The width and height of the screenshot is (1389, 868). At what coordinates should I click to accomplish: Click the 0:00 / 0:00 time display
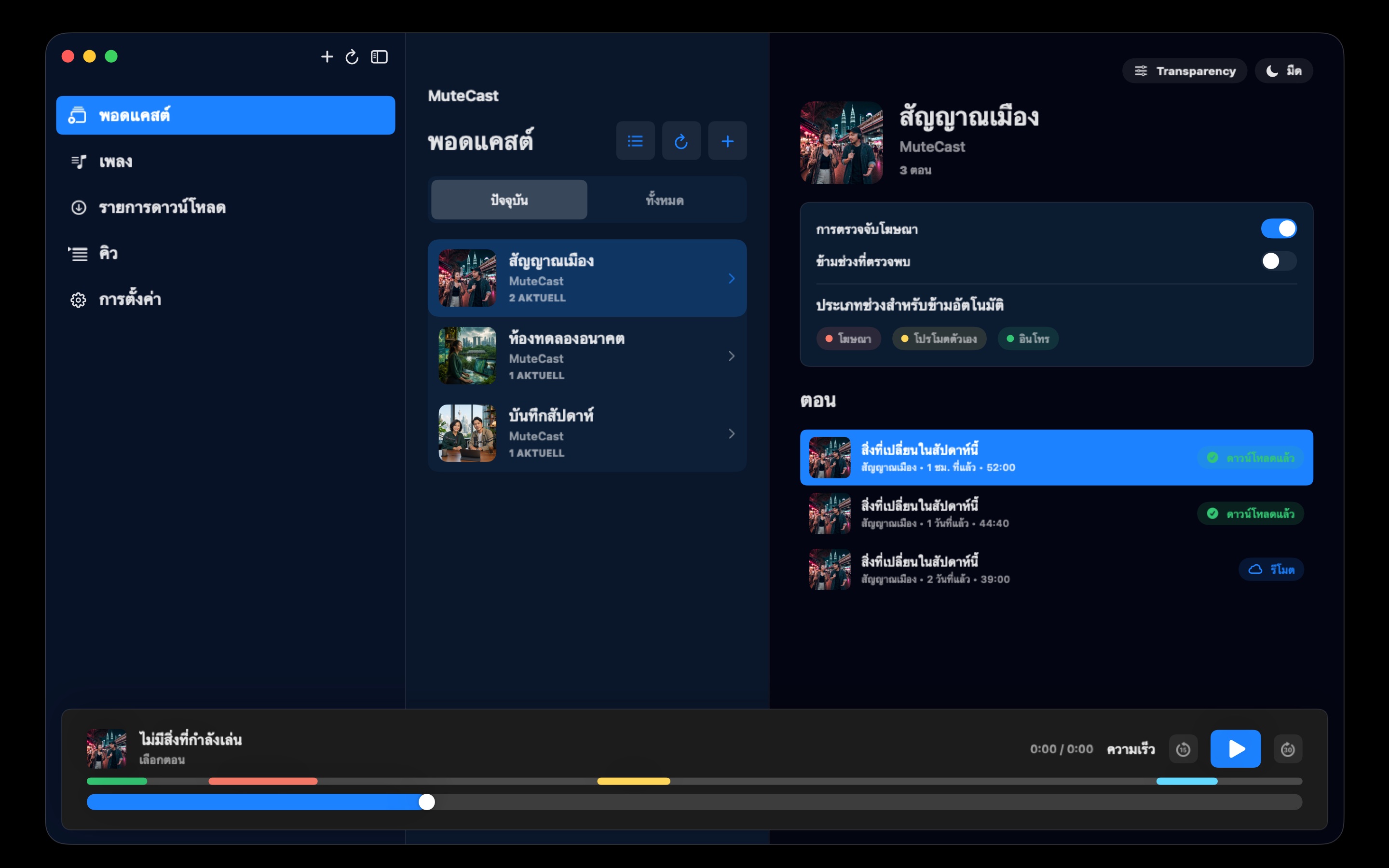click(1061, 748)
